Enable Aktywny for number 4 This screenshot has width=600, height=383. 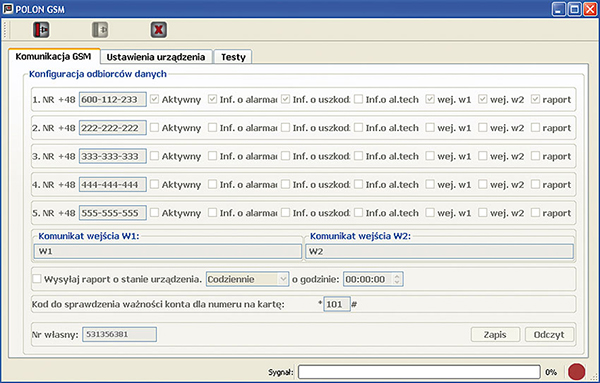point(154,184)
